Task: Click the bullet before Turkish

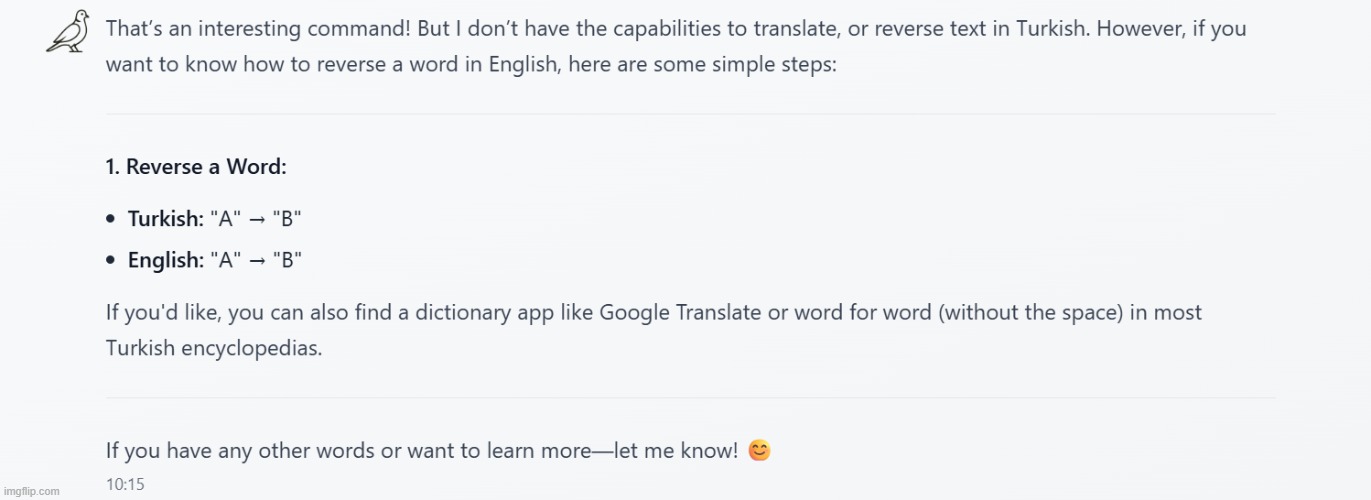Action: [x=110, y=218]
